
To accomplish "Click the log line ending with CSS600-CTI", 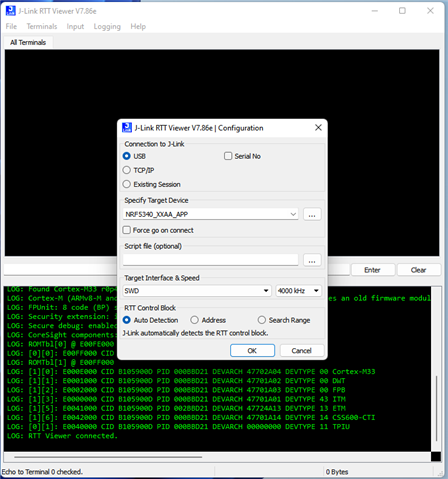I will coord(191,417).
